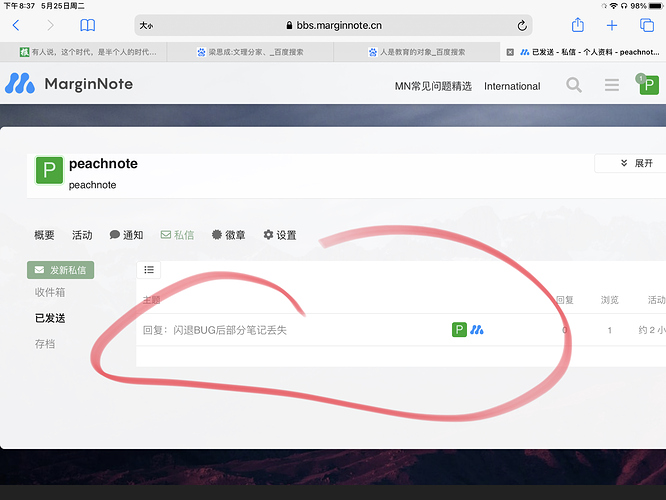Select the bbs.marginnote.cn address bar
Screen dimensions: 666x500
[333, 25]
